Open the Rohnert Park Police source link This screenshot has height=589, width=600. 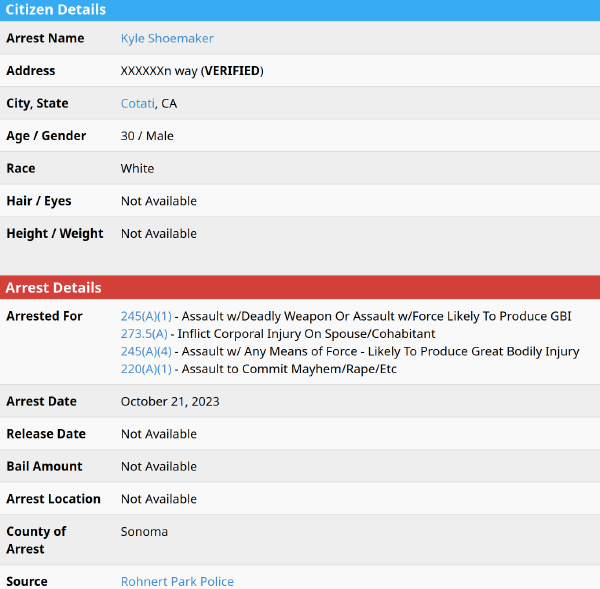pos(177,581)
